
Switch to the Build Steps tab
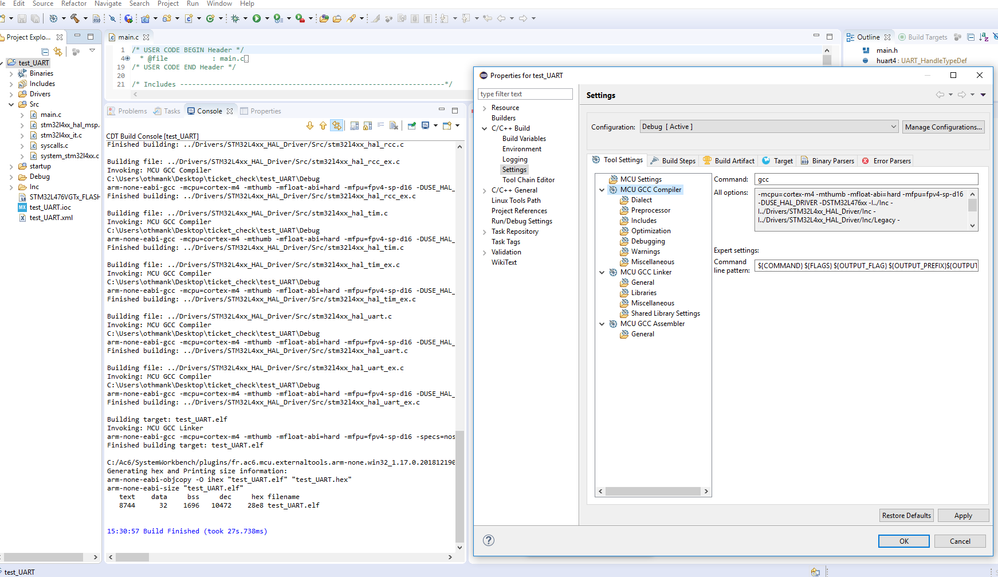pos(673,161)
